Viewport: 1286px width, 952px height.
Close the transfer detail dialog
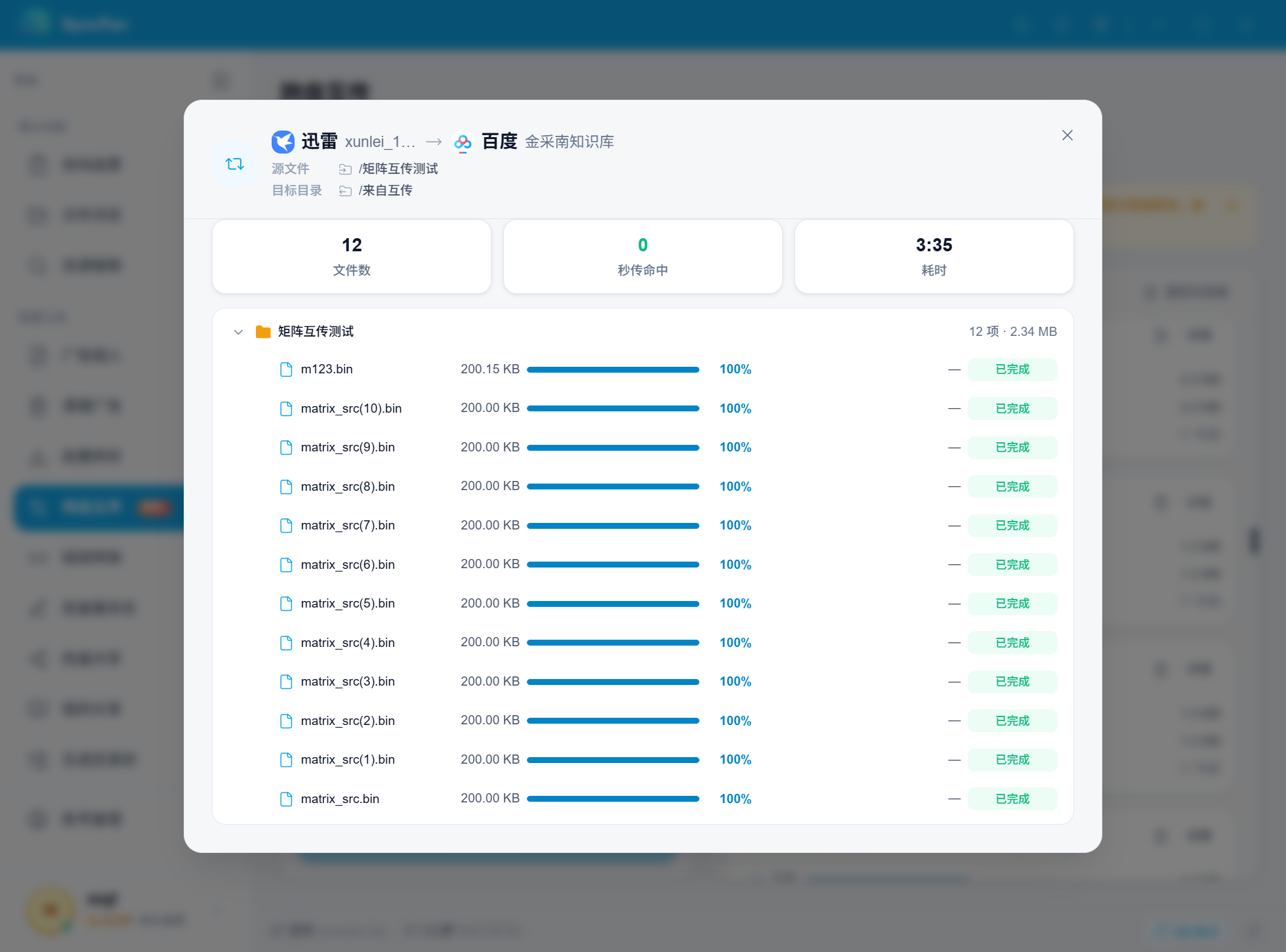point(1068,135)
